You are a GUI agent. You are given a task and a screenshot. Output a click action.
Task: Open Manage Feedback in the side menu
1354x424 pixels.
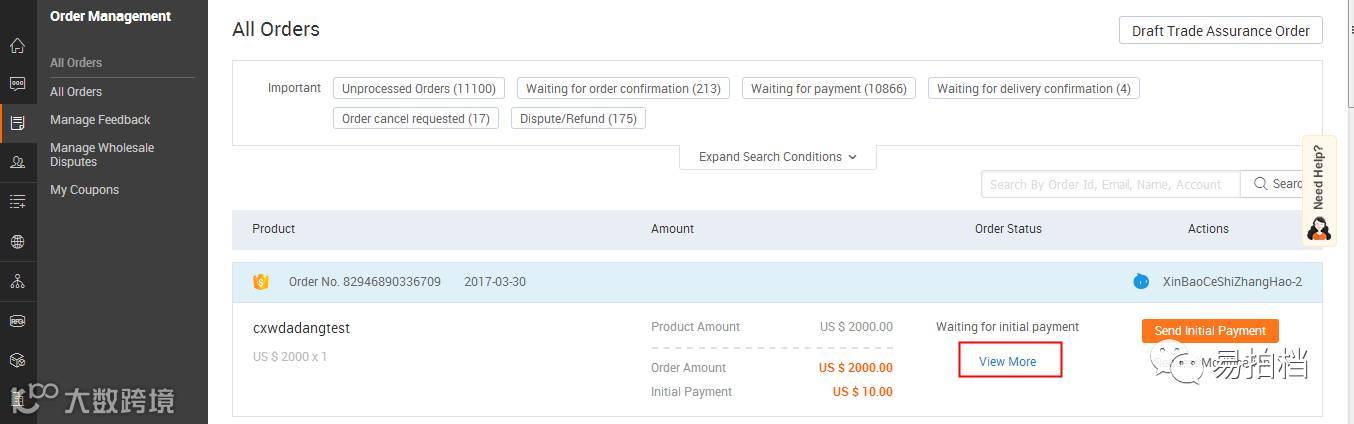(100, 120)
